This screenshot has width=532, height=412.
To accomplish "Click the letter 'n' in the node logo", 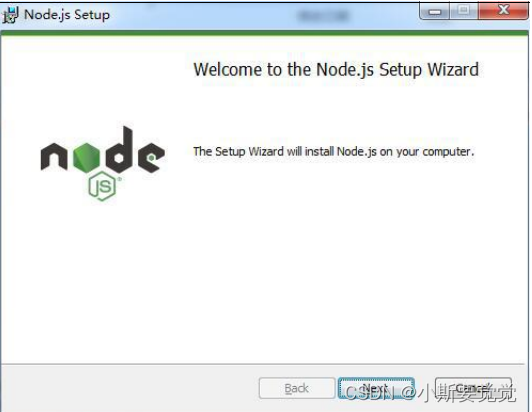I will 54,157.
